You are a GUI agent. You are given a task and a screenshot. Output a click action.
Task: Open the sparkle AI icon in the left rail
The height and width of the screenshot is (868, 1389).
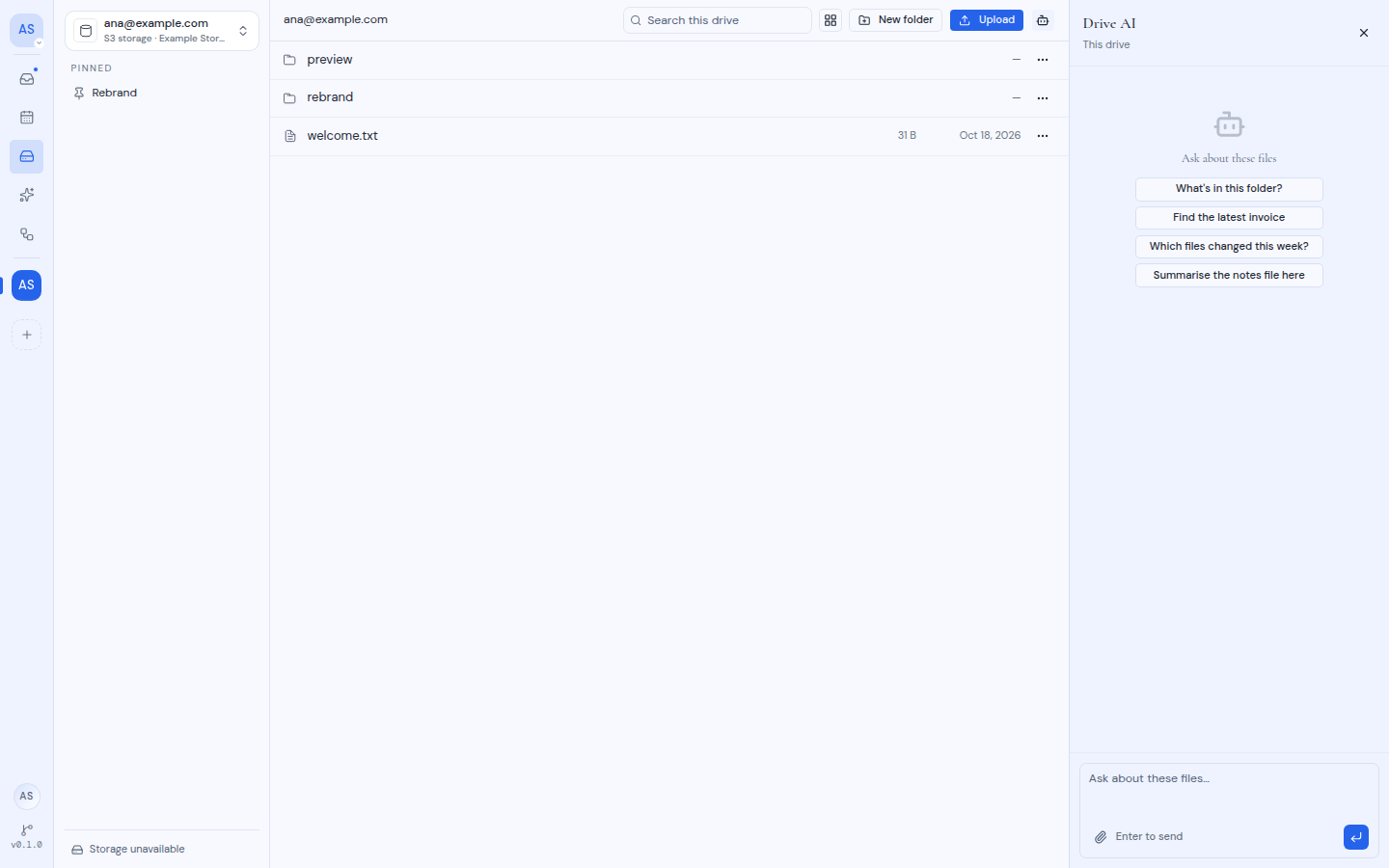tap(27, 195)
